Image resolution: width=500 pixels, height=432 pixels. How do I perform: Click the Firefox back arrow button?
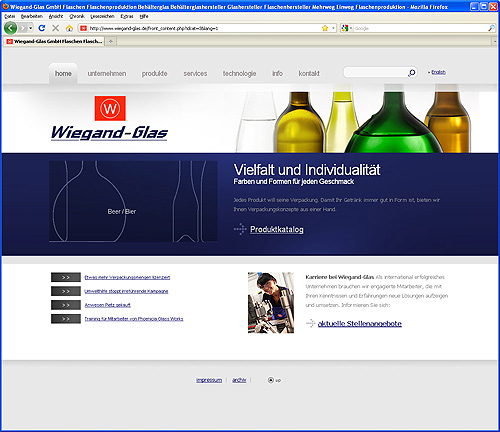pyautogui.click(x=10, y=28)
